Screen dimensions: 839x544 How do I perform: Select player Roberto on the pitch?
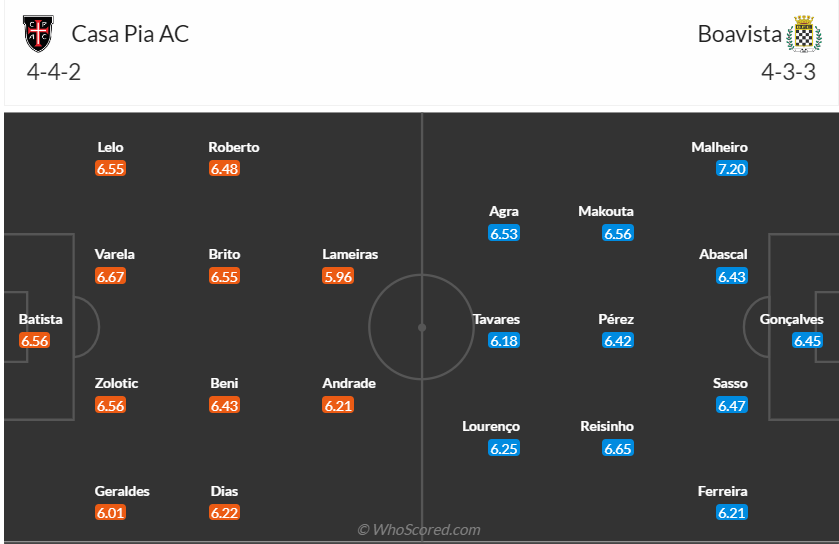(234, 147)
